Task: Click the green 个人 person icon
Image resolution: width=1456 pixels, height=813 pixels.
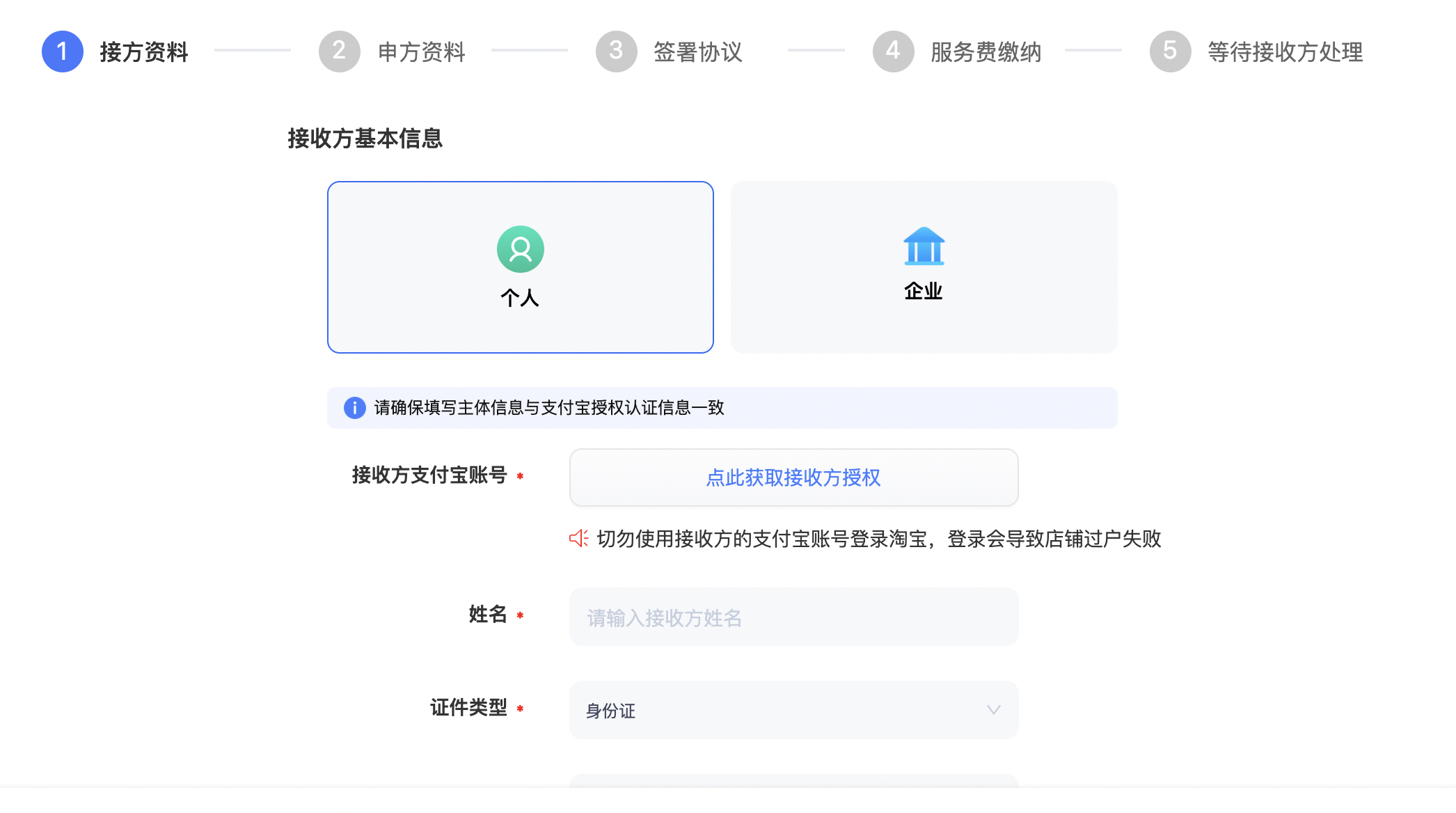Action: pyautogui.click(x=520, y=248)
